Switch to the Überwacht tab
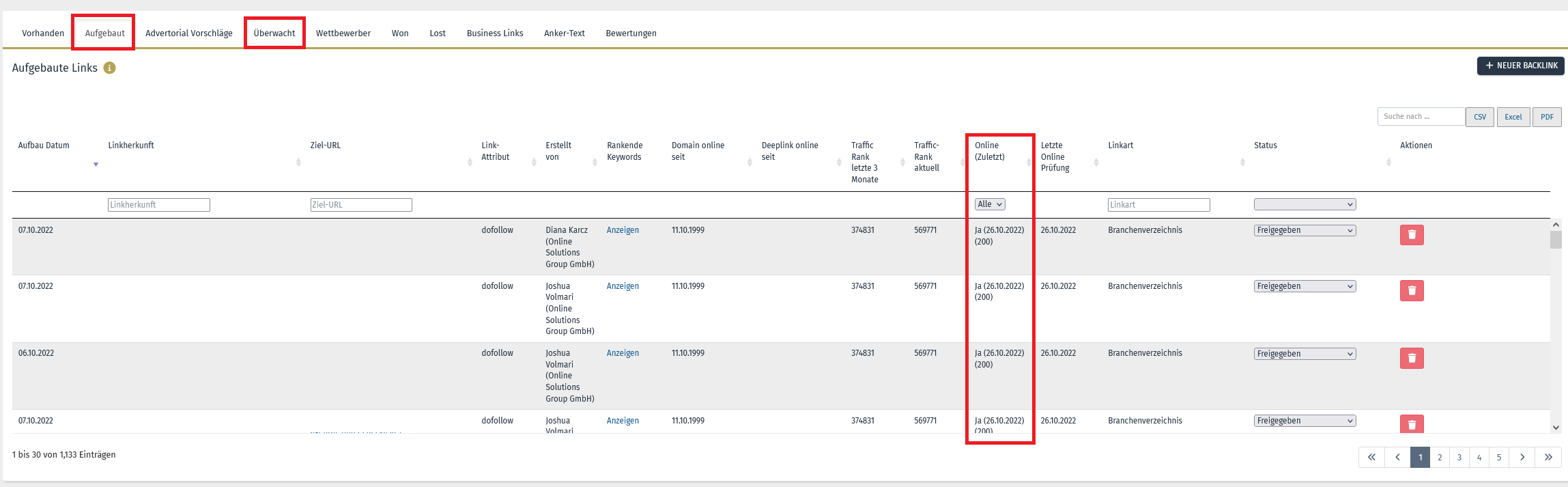The height and width of the screenshot is (487, 1568). pos(274,33)
